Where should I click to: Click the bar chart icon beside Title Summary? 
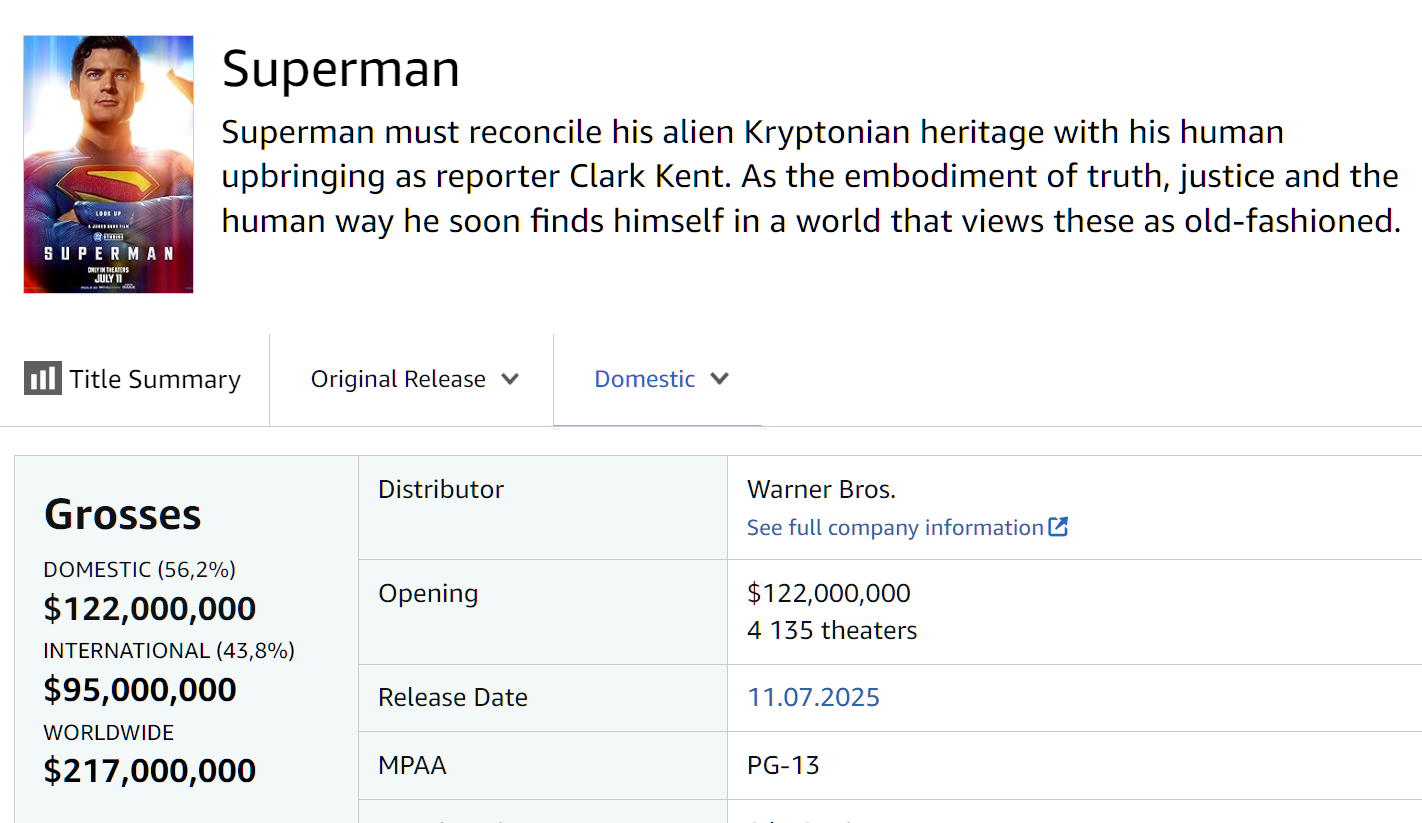tap(43, 379)
